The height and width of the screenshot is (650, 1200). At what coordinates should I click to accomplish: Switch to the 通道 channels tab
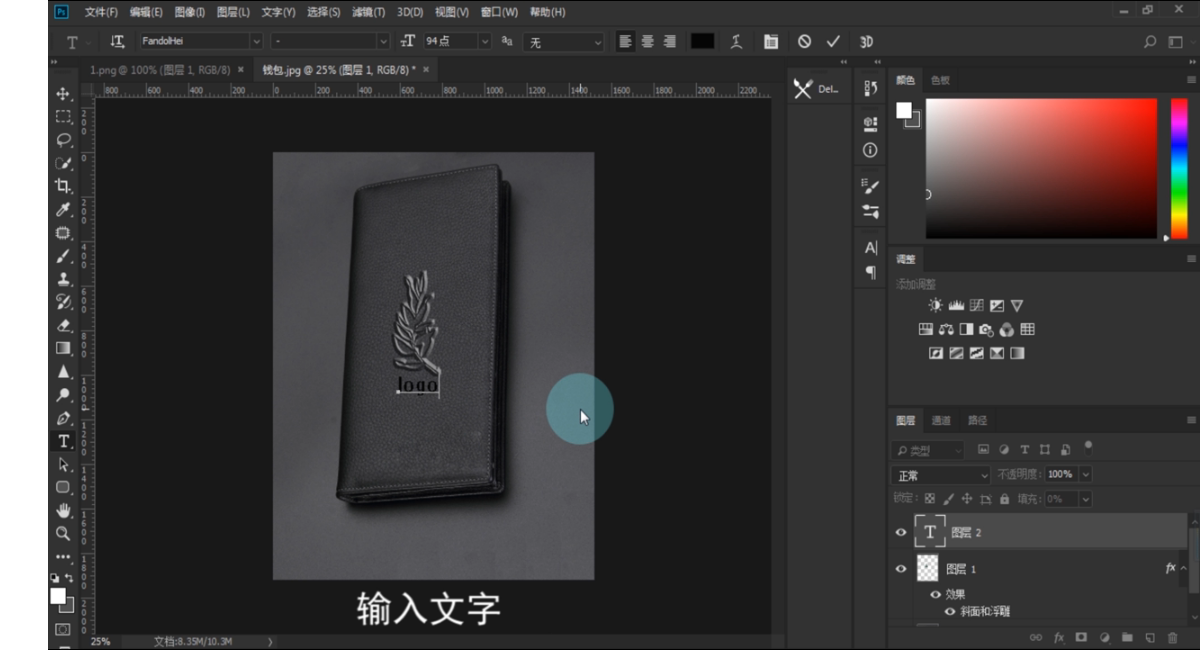pyautogui.click(x=941, y=421)
